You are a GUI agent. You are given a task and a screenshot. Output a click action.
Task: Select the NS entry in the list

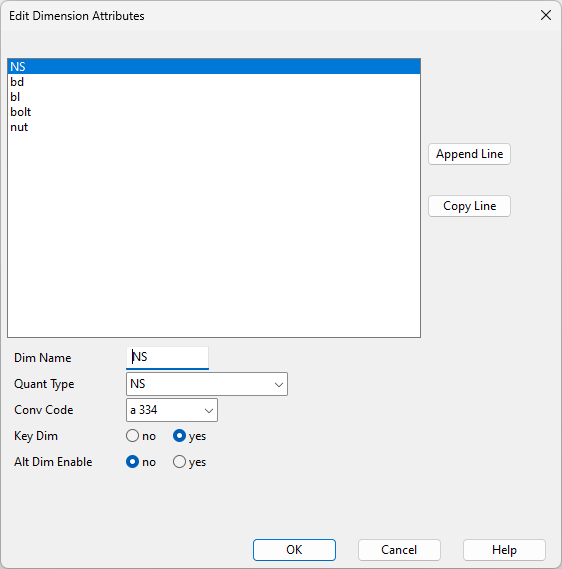click(x=214, y=66)
